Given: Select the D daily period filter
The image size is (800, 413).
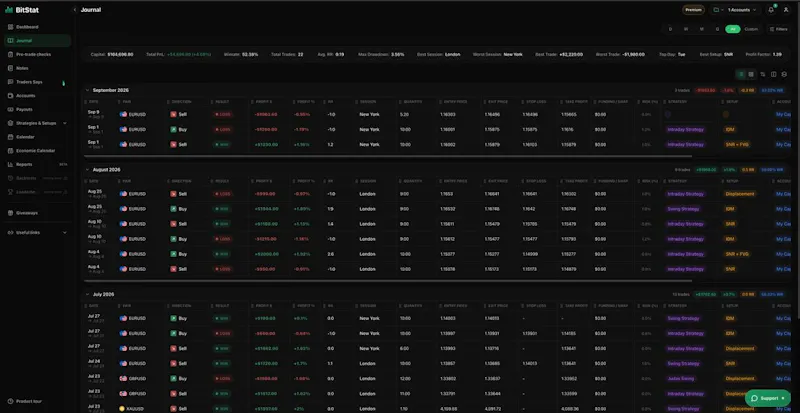Looking at the screenshot, I should [x=670, y=30].
